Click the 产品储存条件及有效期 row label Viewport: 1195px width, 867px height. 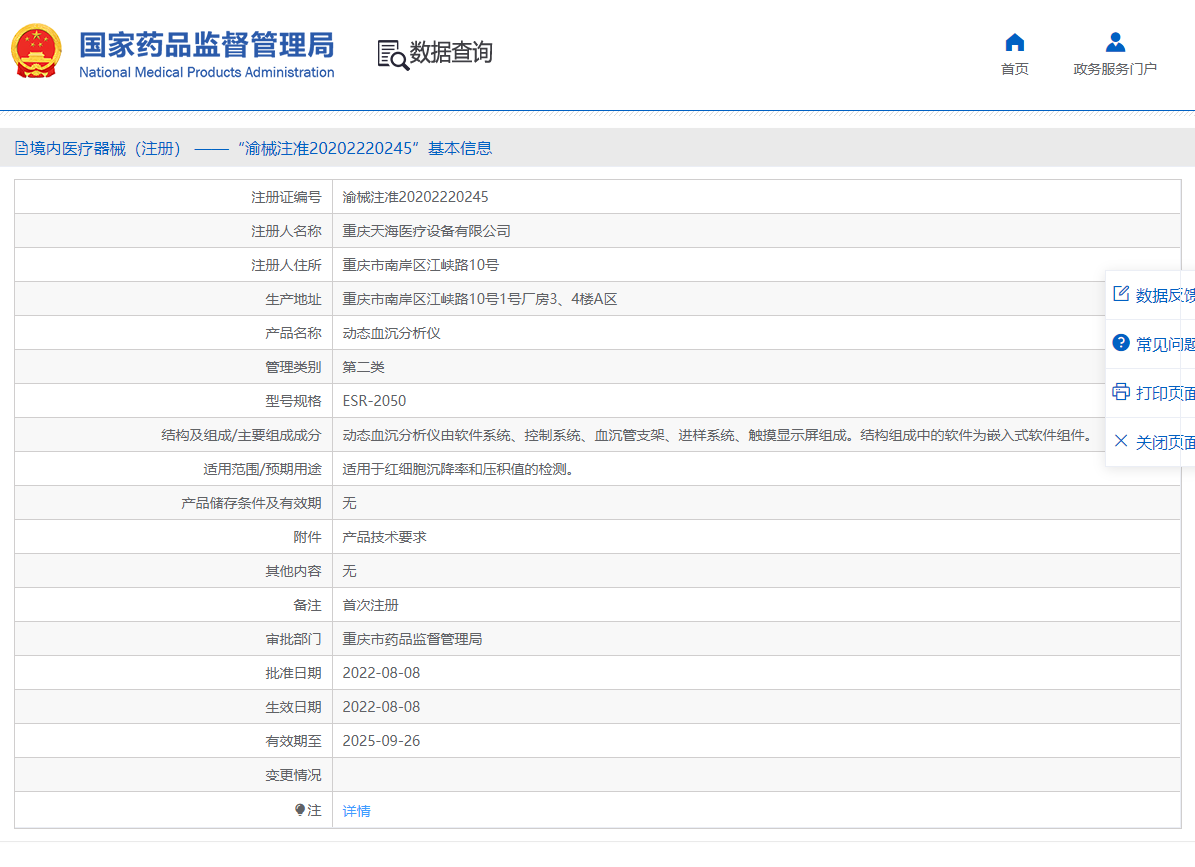click(x=251, y=503)
